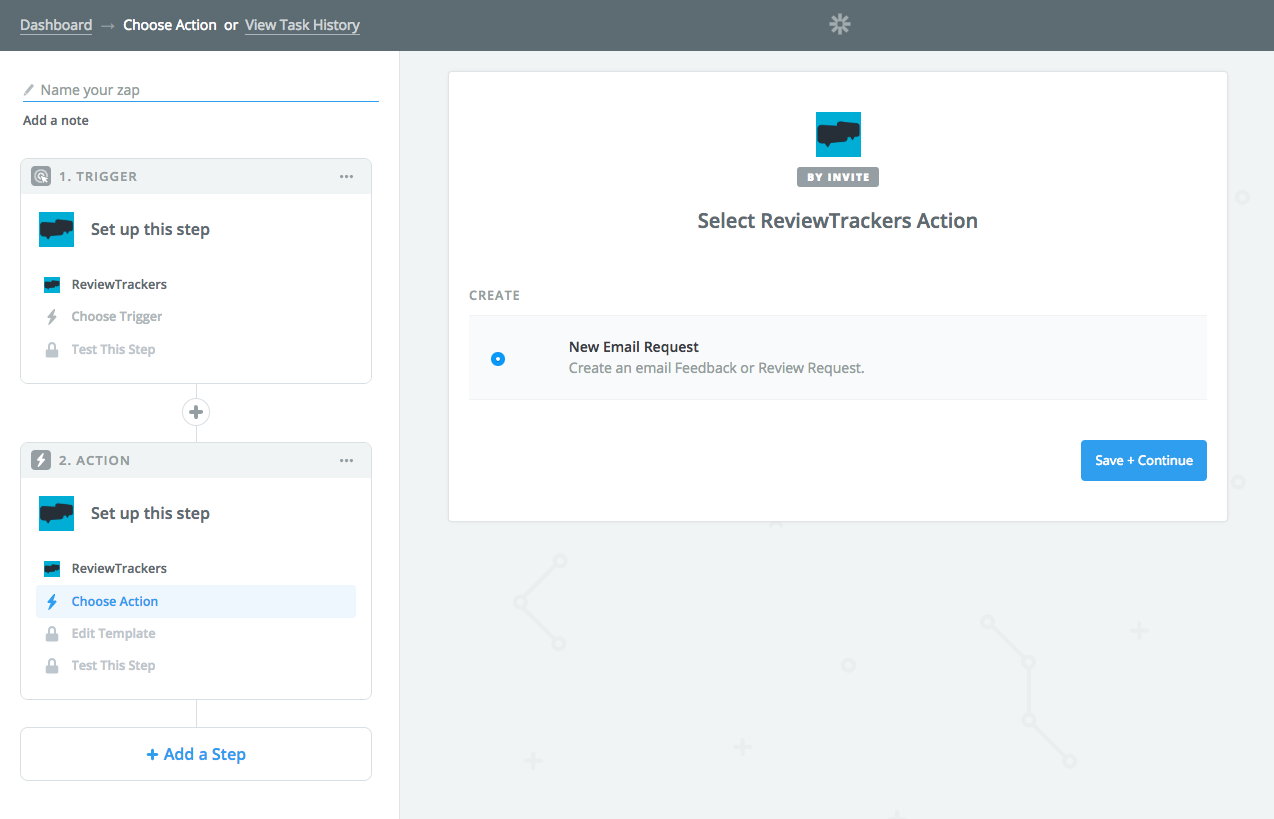This screenshot has height=819, width=1274.
Task: Open the Action step three-dots menu
Action: coord(346,460)
